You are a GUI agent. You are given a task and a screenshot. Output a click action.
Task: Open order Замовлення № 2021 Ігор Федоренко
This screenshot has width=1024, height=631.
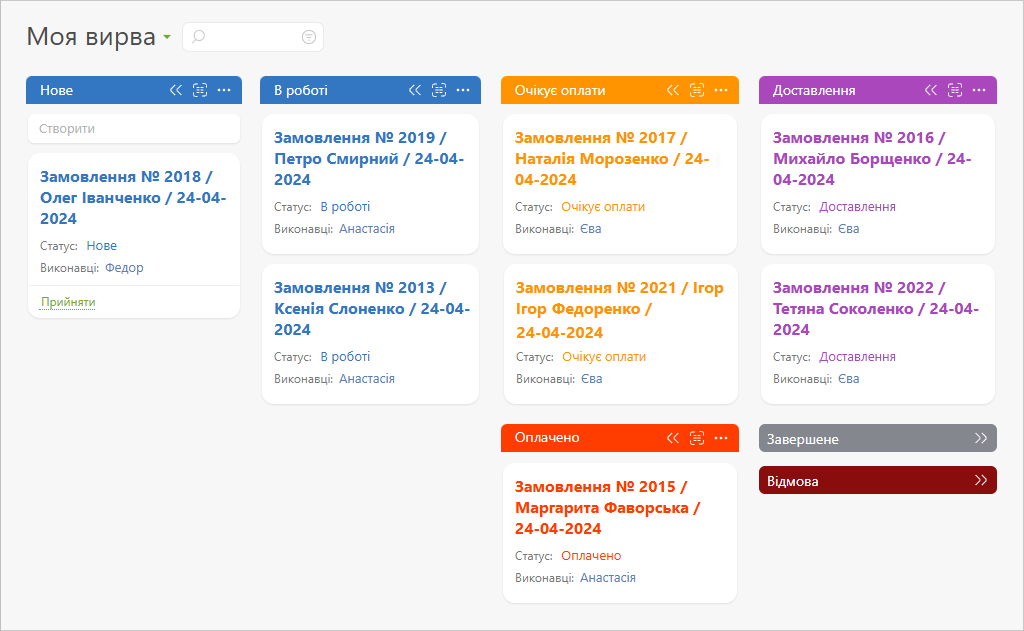pyautogui.click(x=620, y=310)
